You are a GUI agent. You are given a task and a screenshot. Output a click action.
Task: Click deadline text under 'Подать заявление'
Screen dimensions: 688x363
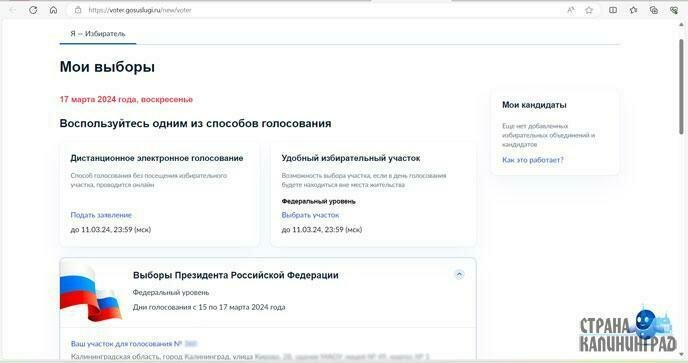(x=111, y=230)
